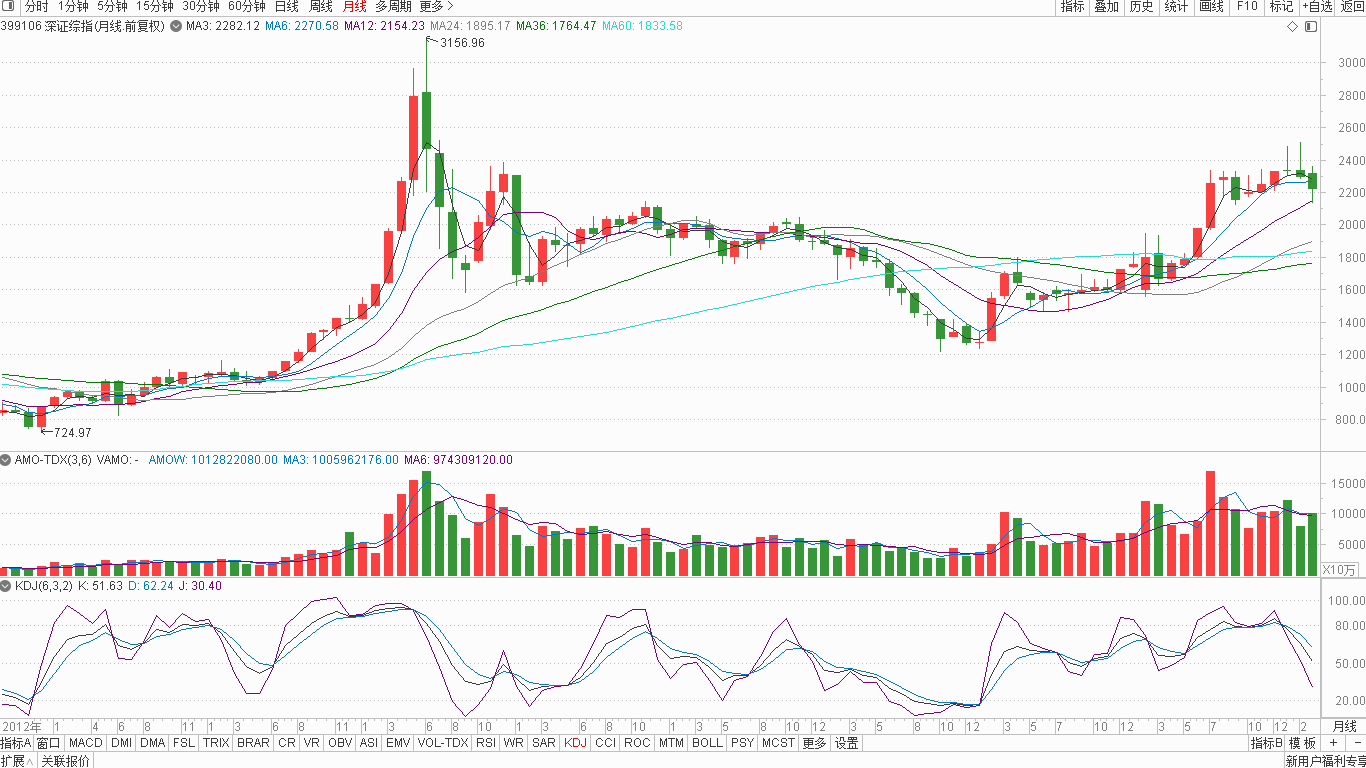Apply the DMA indicator
1366x768 pixels.
click(152, 743)
